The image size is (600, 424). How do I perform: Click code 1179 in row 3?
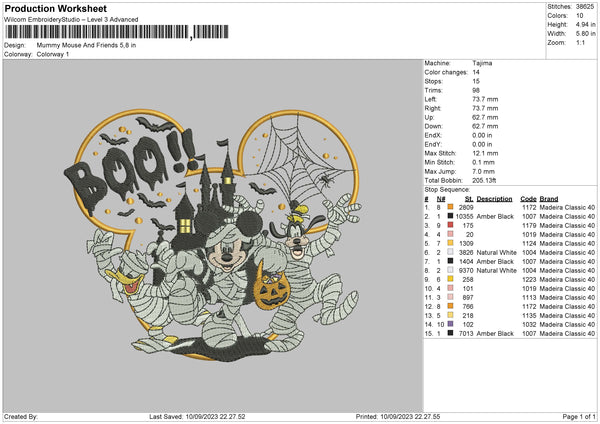529,225
